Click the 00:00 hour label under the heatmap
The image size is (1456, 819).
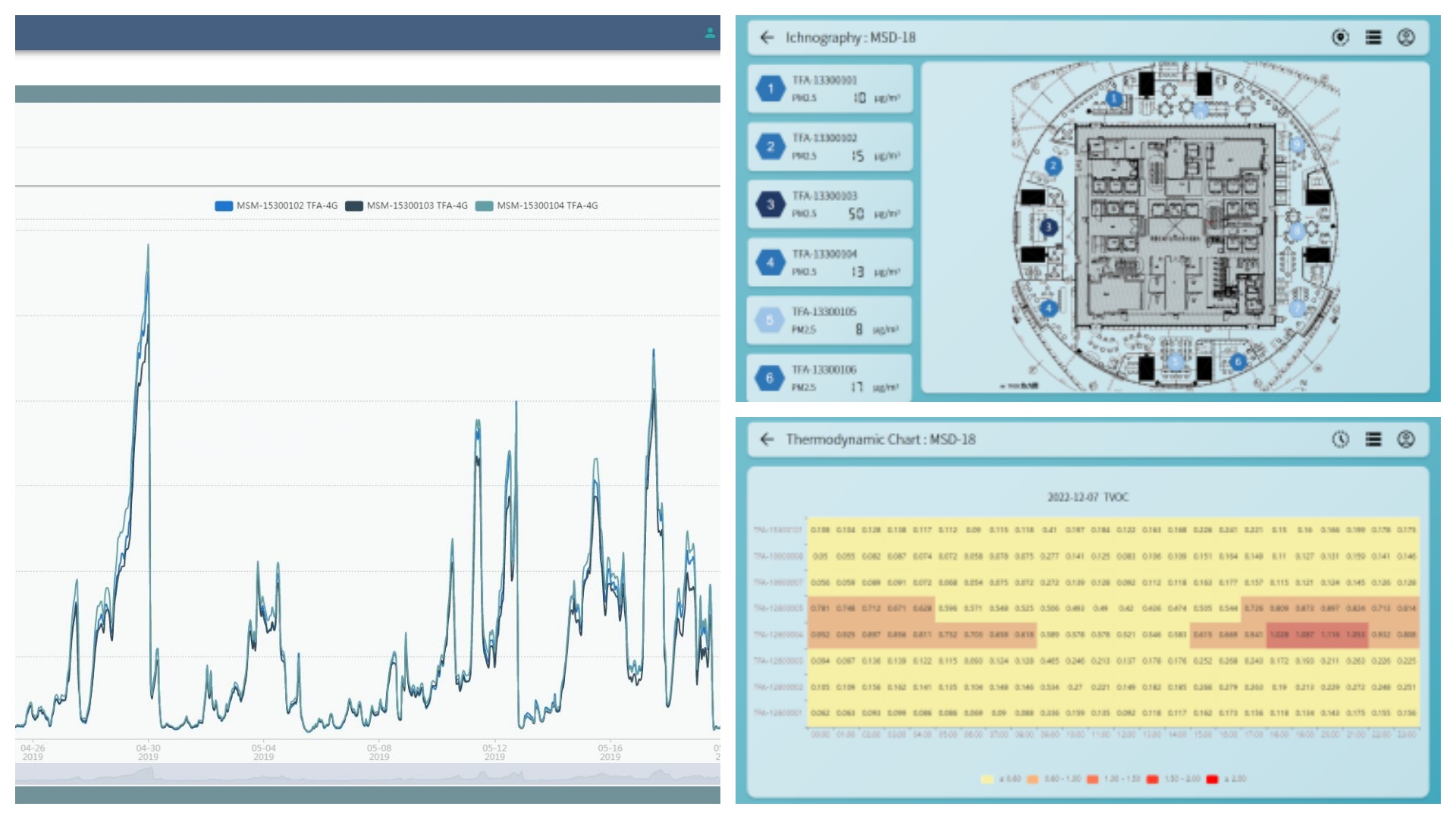coord(820,734)
